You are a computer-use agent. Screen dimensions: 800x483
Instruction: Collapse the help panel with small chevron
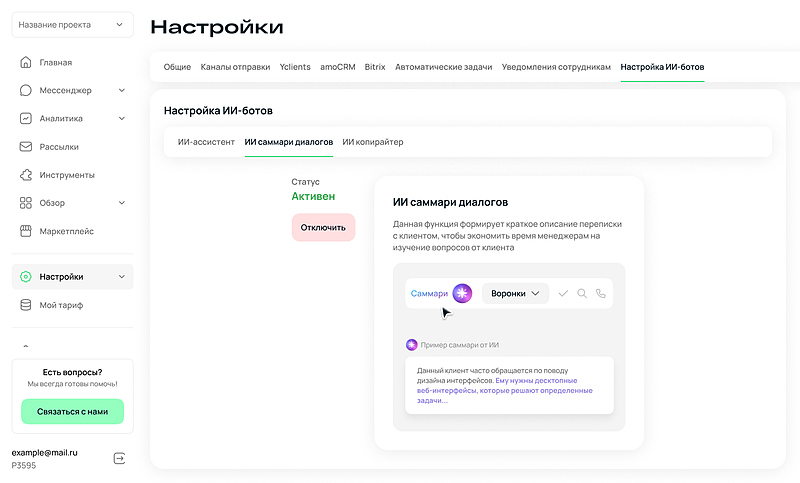(x=26, y=346)
